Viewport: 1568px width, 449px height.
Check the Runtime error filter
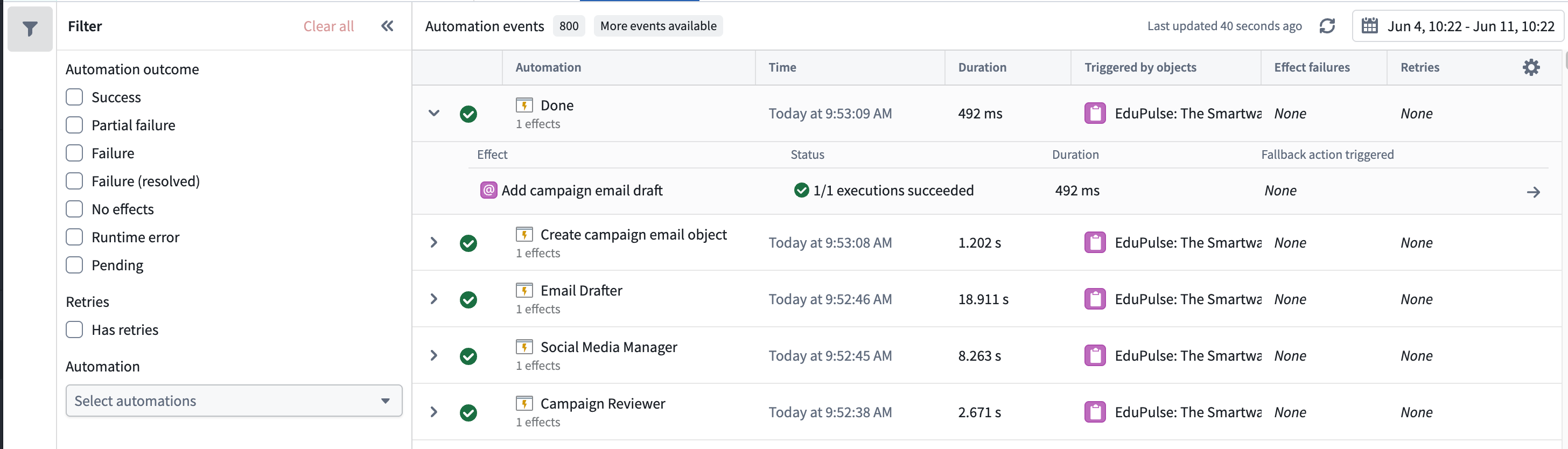74,237
